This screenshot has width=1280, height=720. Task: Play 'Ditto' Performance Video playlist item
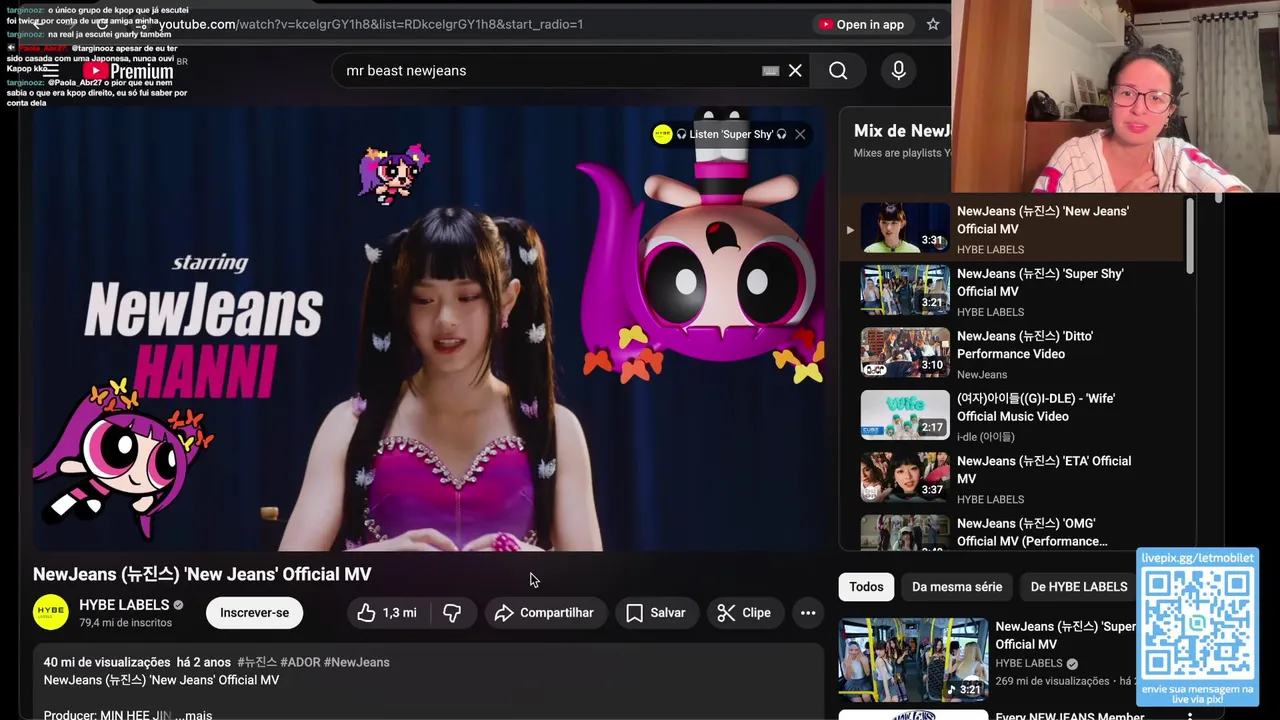pyautogui.click(x=1012, y=354)
